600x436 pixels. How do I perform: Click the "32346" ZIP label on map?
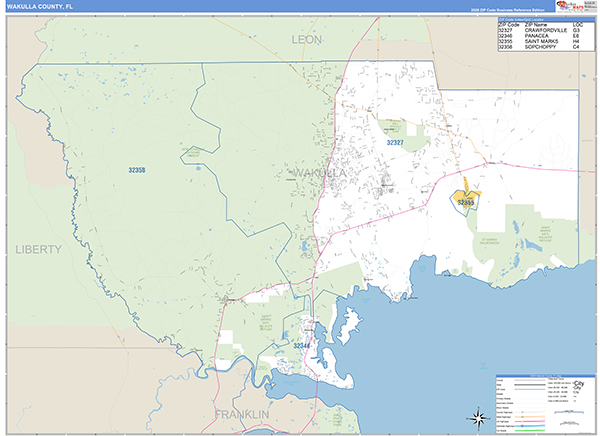coord(302,346)
